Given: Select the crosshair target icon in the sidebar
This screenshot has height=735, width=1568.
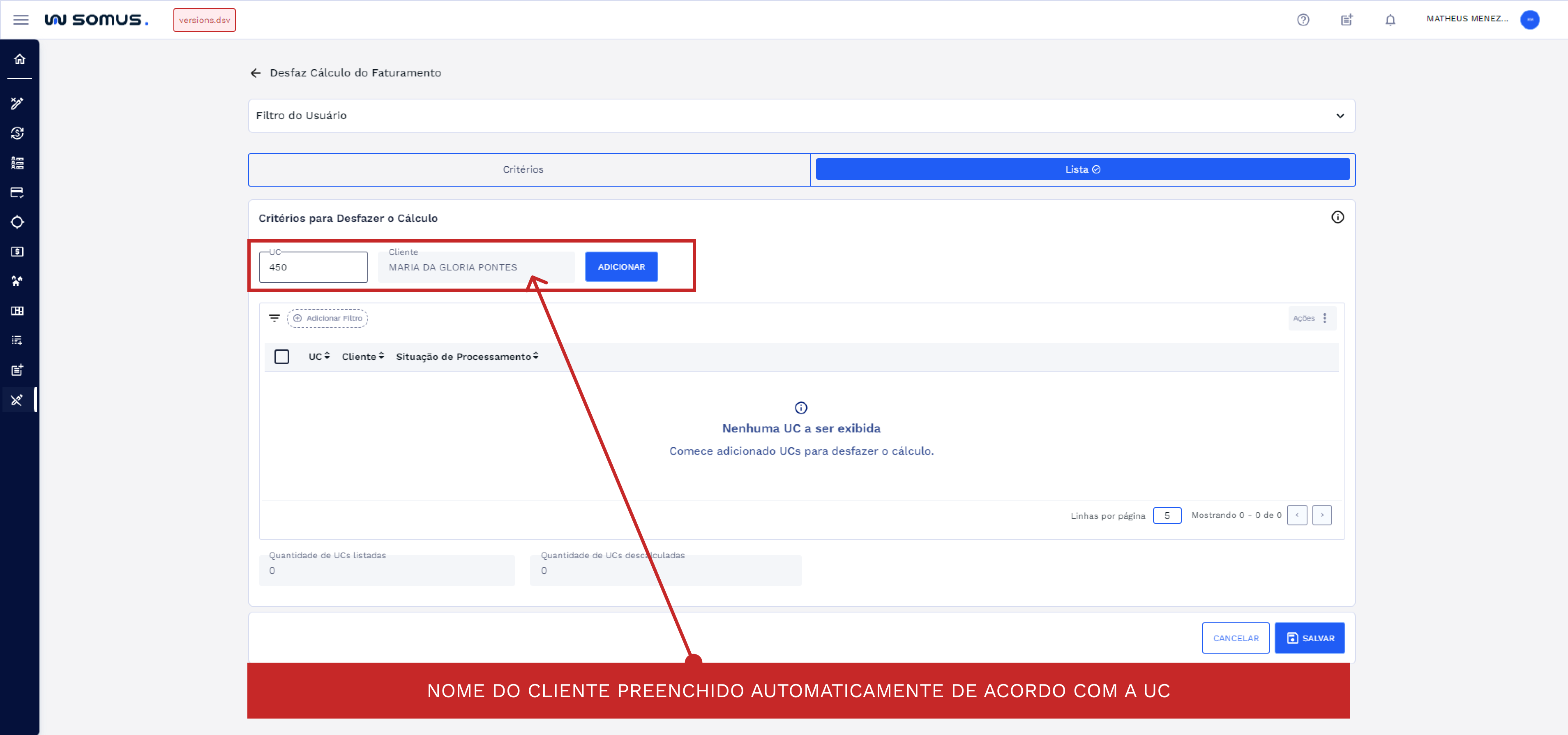Looking at the screenshot, I should tap(18, 222).
